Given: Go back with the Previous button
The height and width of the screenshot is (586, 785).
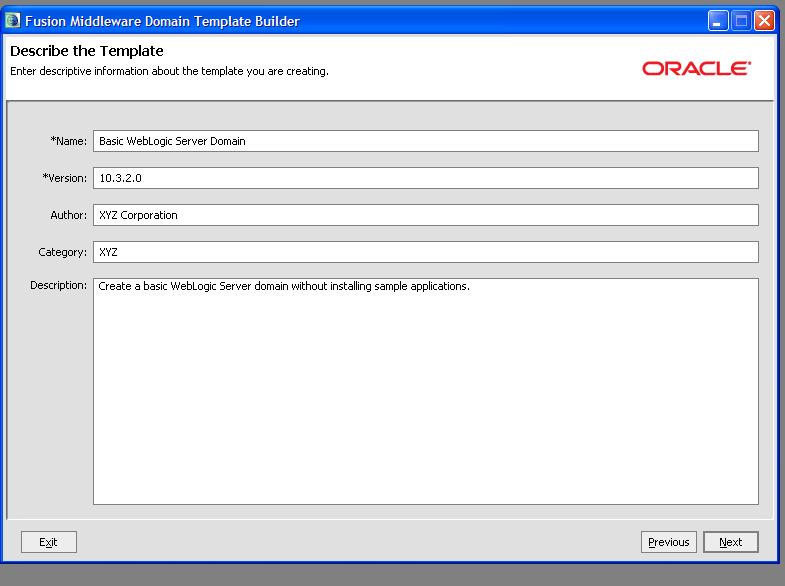Looking at the screenshot, I should pos(668,542).
